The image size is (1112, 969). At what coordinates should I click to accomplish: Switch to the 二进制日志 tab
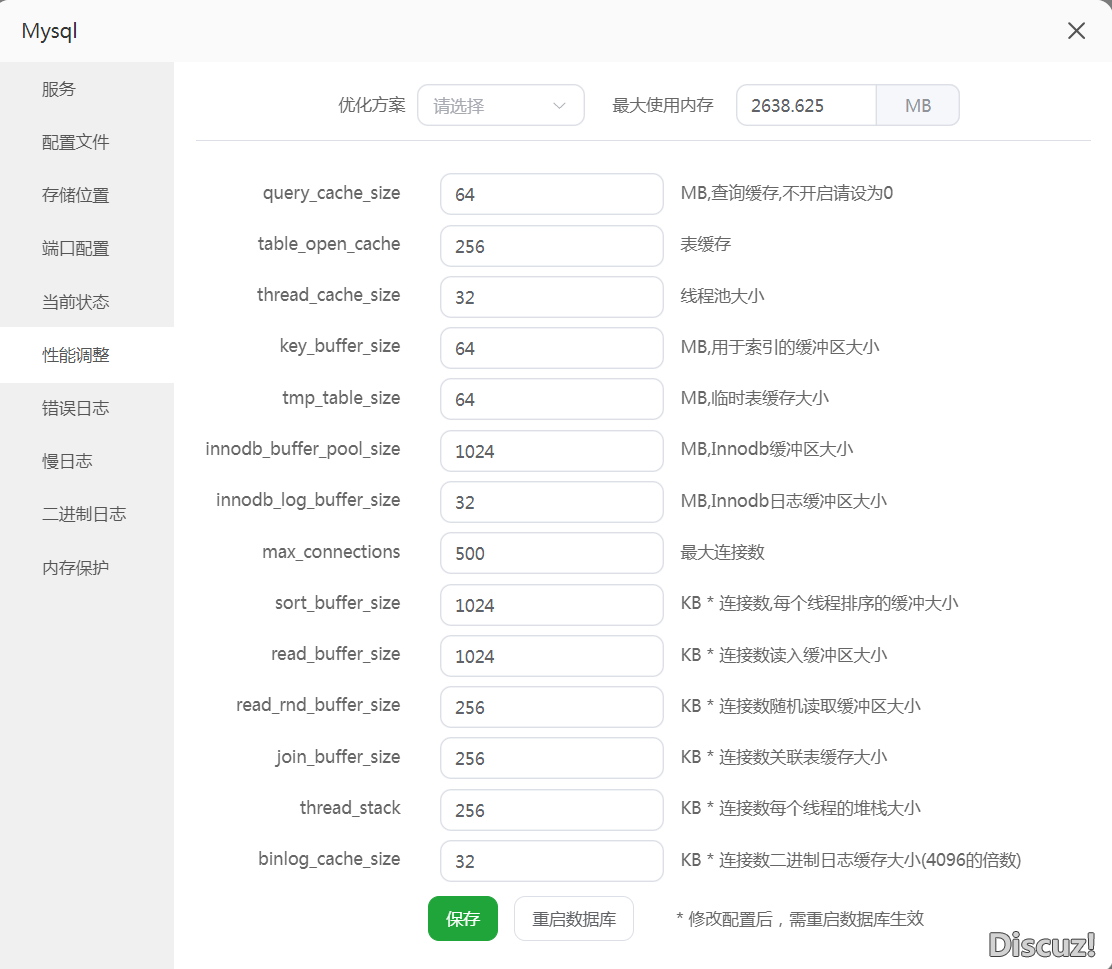point(84,514)
